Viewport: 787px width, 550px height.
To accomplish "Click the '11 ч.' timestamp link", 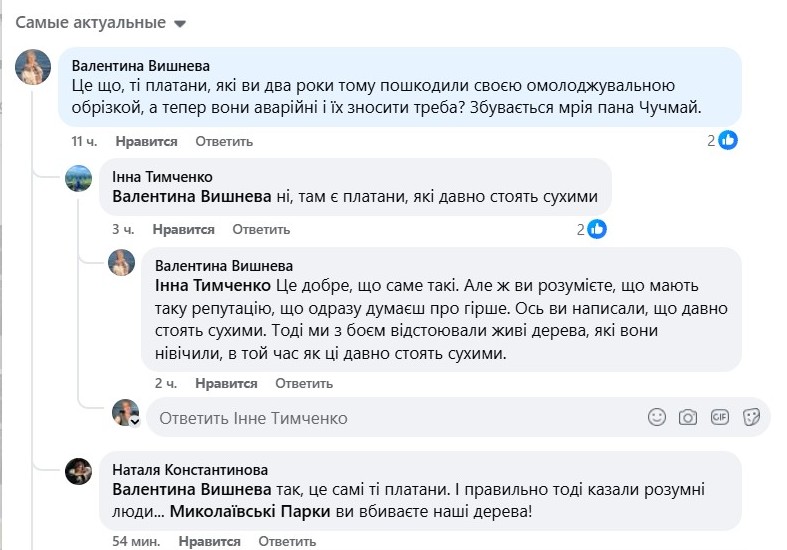I will pyautogui.click(x=83, y=142).
